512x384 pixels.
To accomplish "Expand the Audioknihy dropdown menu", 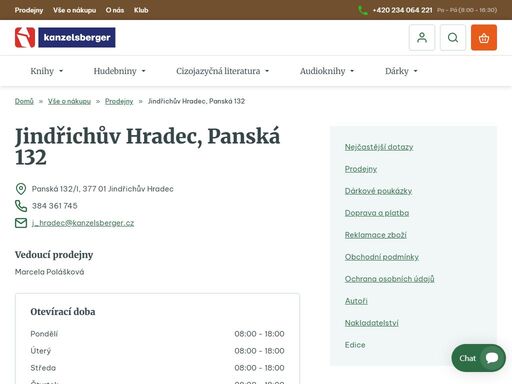I will coord(327,71).
